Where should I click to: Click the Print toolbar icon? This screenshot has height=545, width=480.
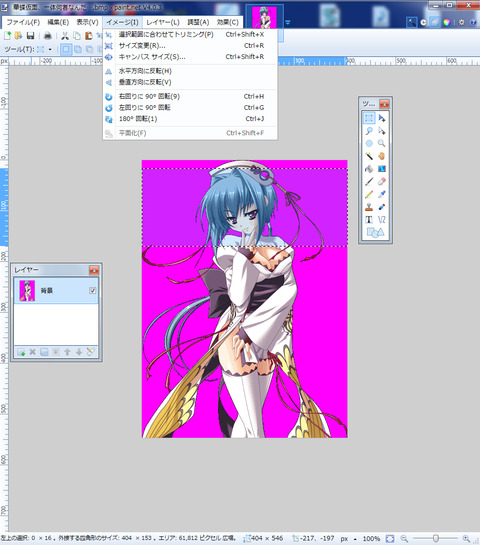coord(48,35)
